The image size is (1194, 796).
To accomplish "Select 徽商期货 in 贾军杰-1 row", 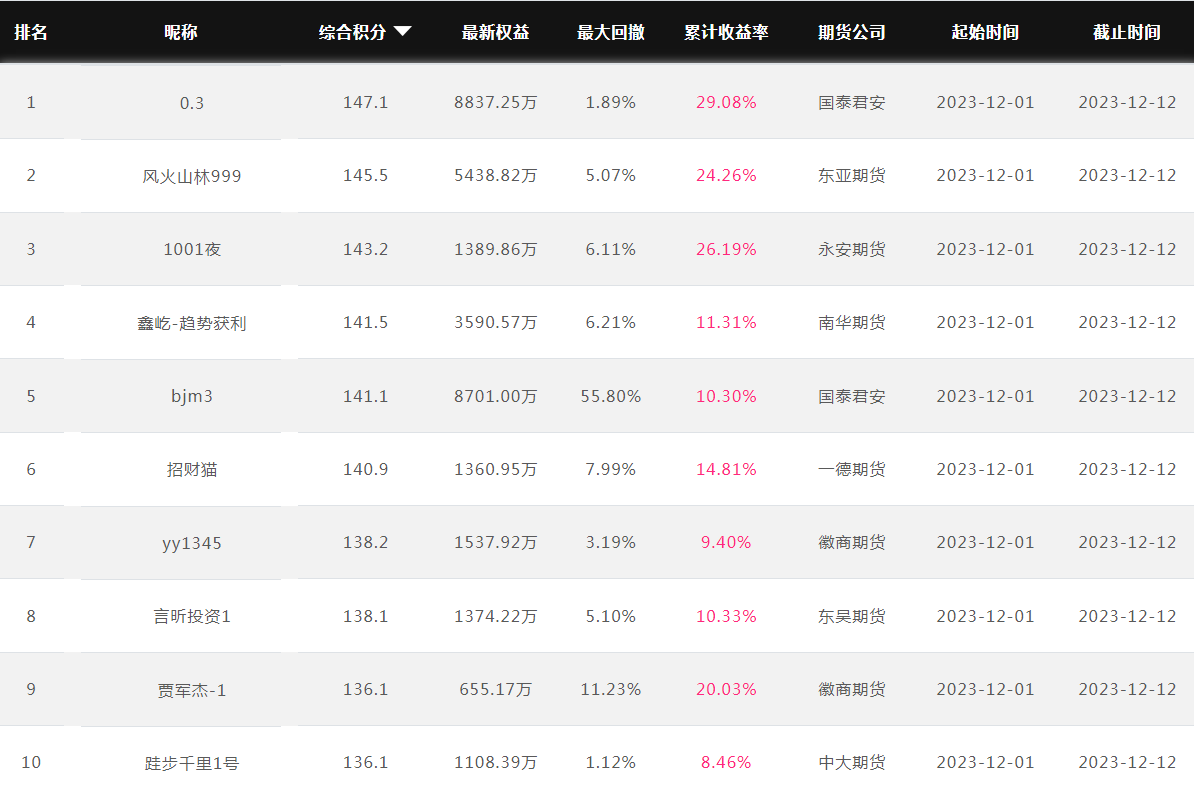I will [851, 689].
